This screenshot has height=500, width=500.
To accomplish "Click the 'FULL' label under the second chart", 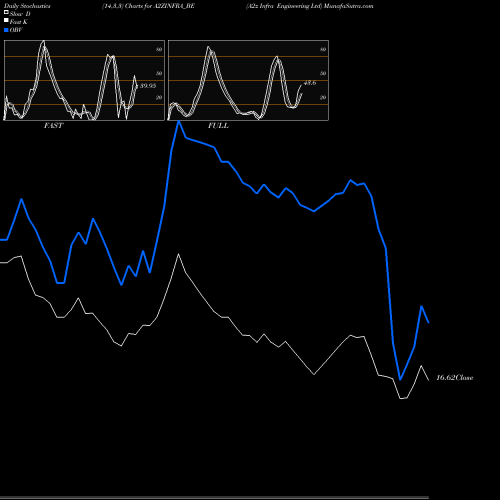I will coord(218,125).
